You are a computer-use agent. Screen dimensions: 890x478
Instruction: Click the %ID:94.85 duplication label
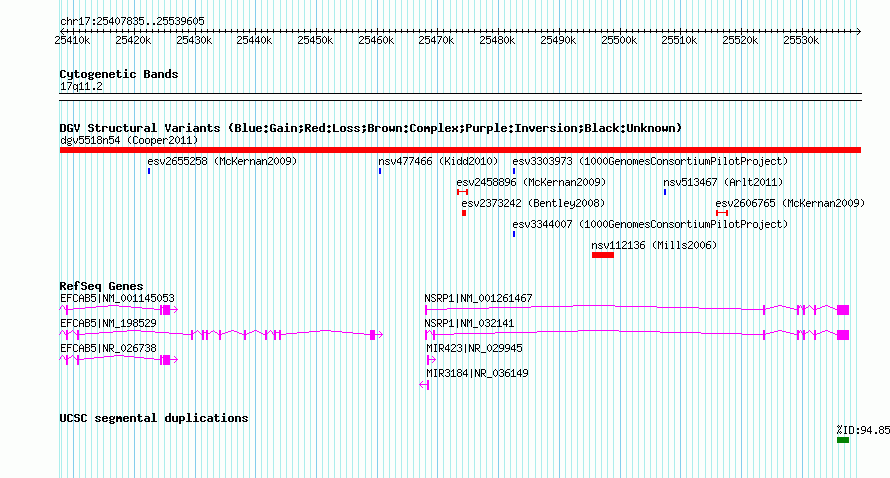(x=863, y=430)
